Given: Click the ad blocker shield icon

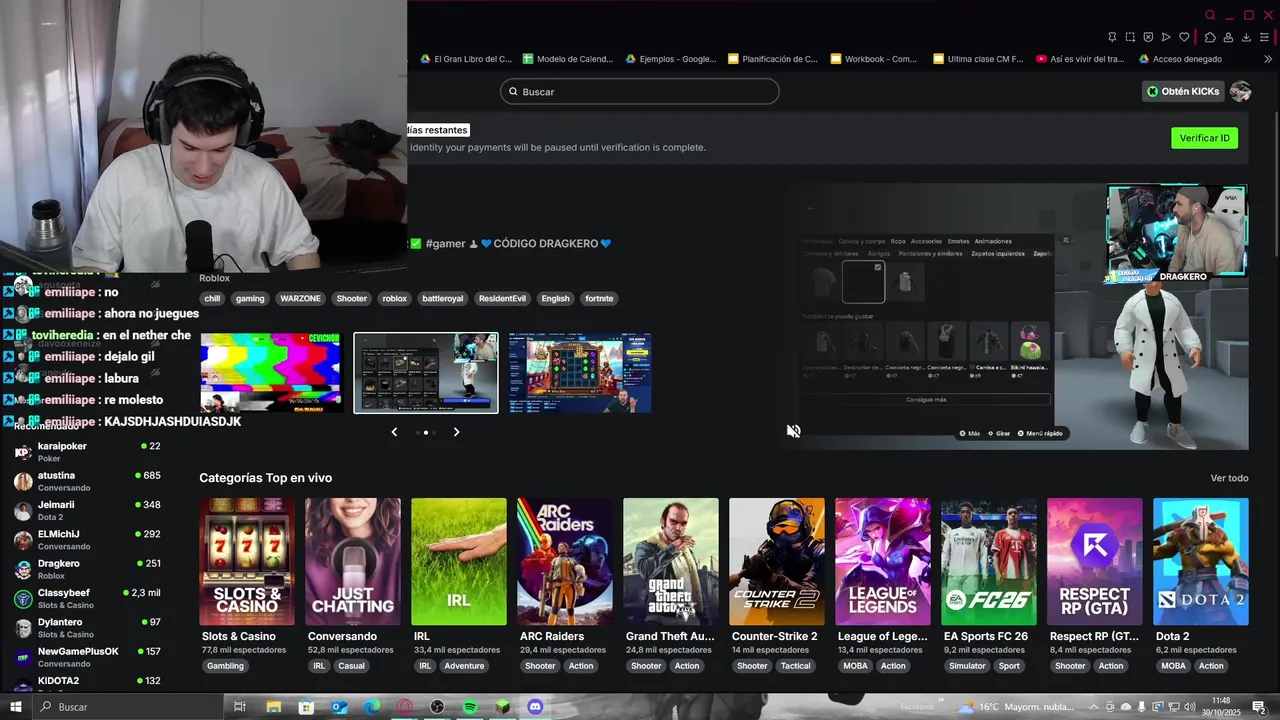Looking at the screenshot, I should [x=1148, y=37].
